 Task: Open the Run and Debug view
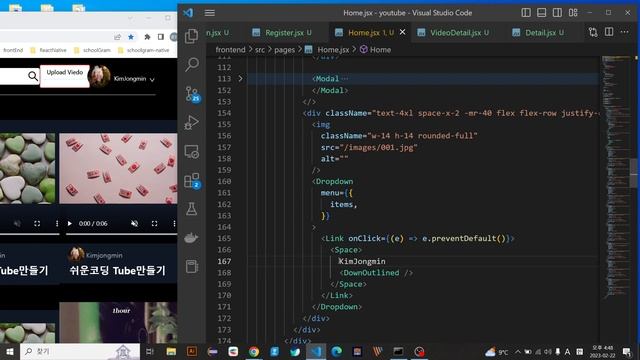click(191, 122)
